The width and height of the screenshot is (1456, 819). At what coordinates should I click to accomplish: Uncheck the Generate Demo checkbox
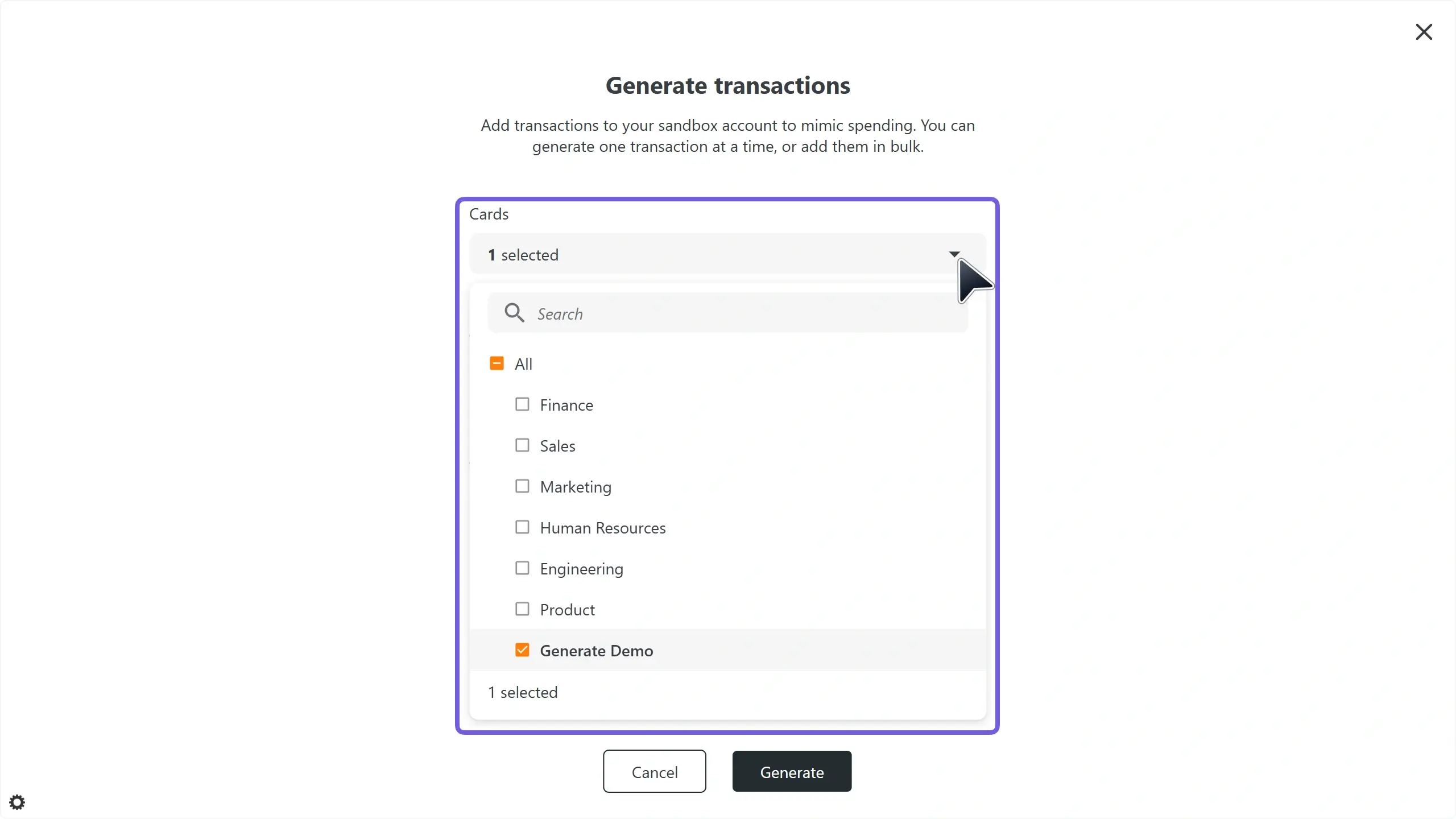[x=522, y=650]
